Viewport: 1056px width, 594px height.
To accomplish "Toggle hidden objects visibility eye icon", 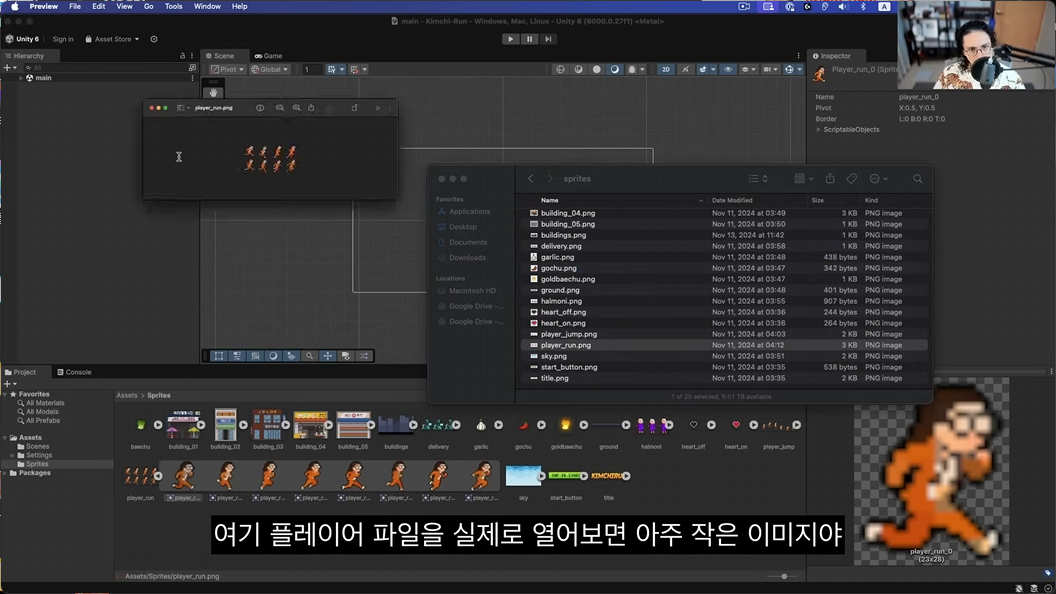I will click(728, 69).
